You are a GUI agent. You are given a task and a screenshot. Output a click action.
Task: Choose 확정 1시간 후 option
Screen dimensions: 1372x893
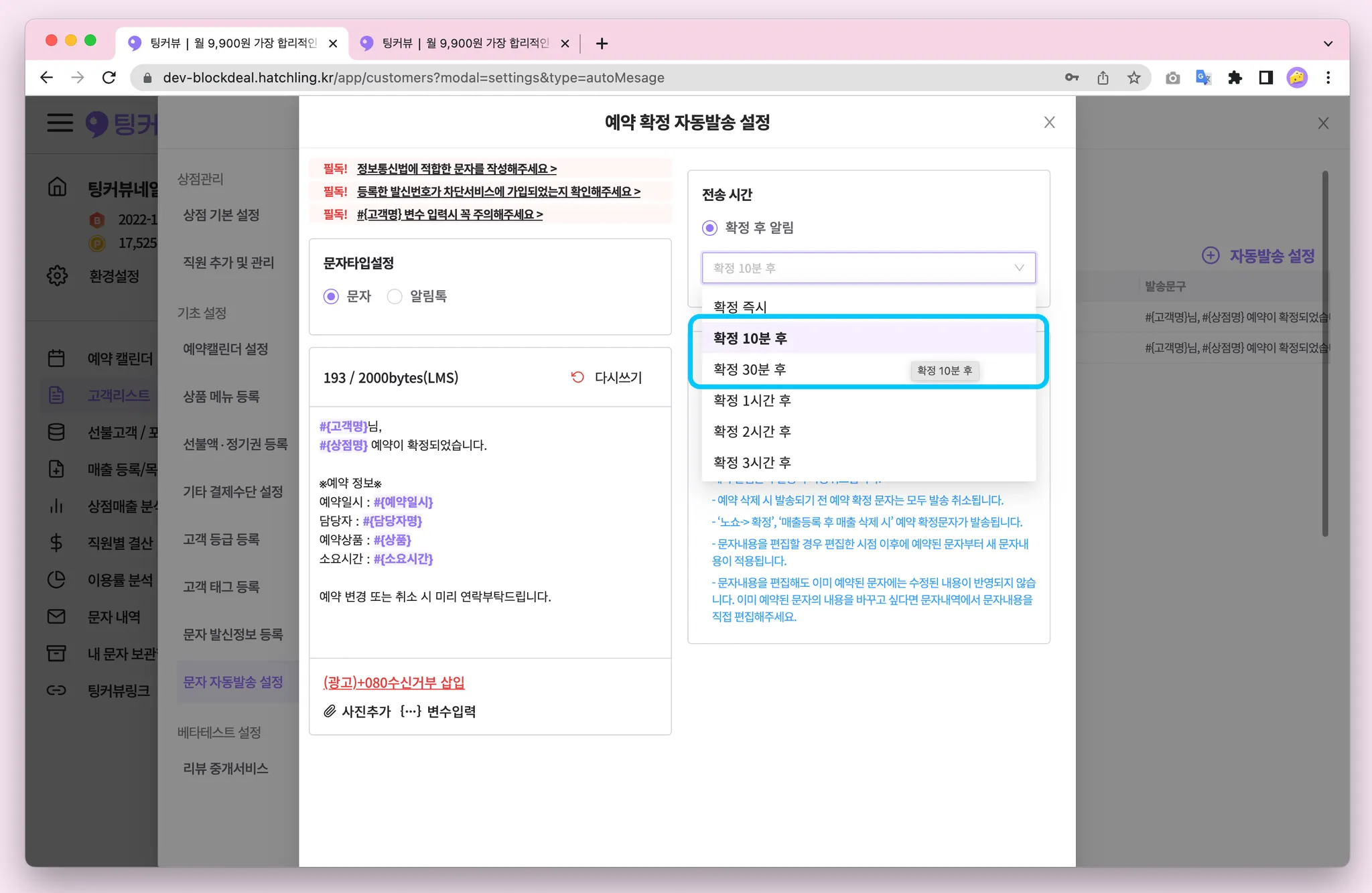[752, 401]
